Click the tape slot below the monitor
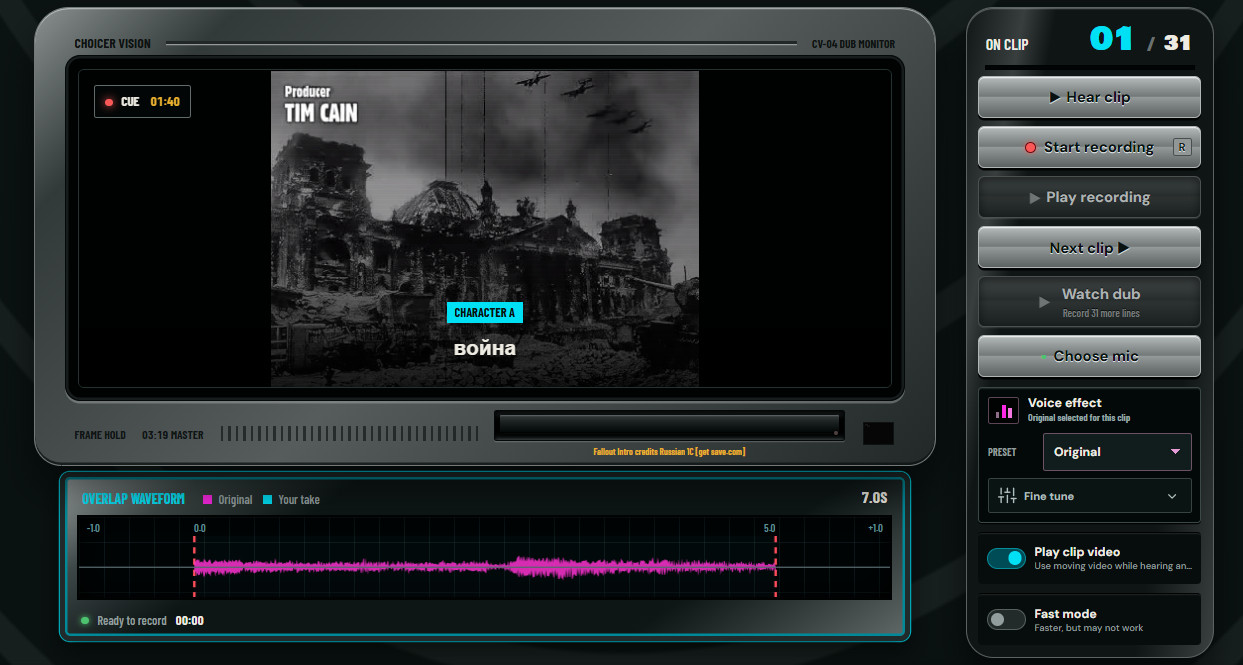Image resolution: width=1243 pixels, height=665 pixels. [669, 425]
